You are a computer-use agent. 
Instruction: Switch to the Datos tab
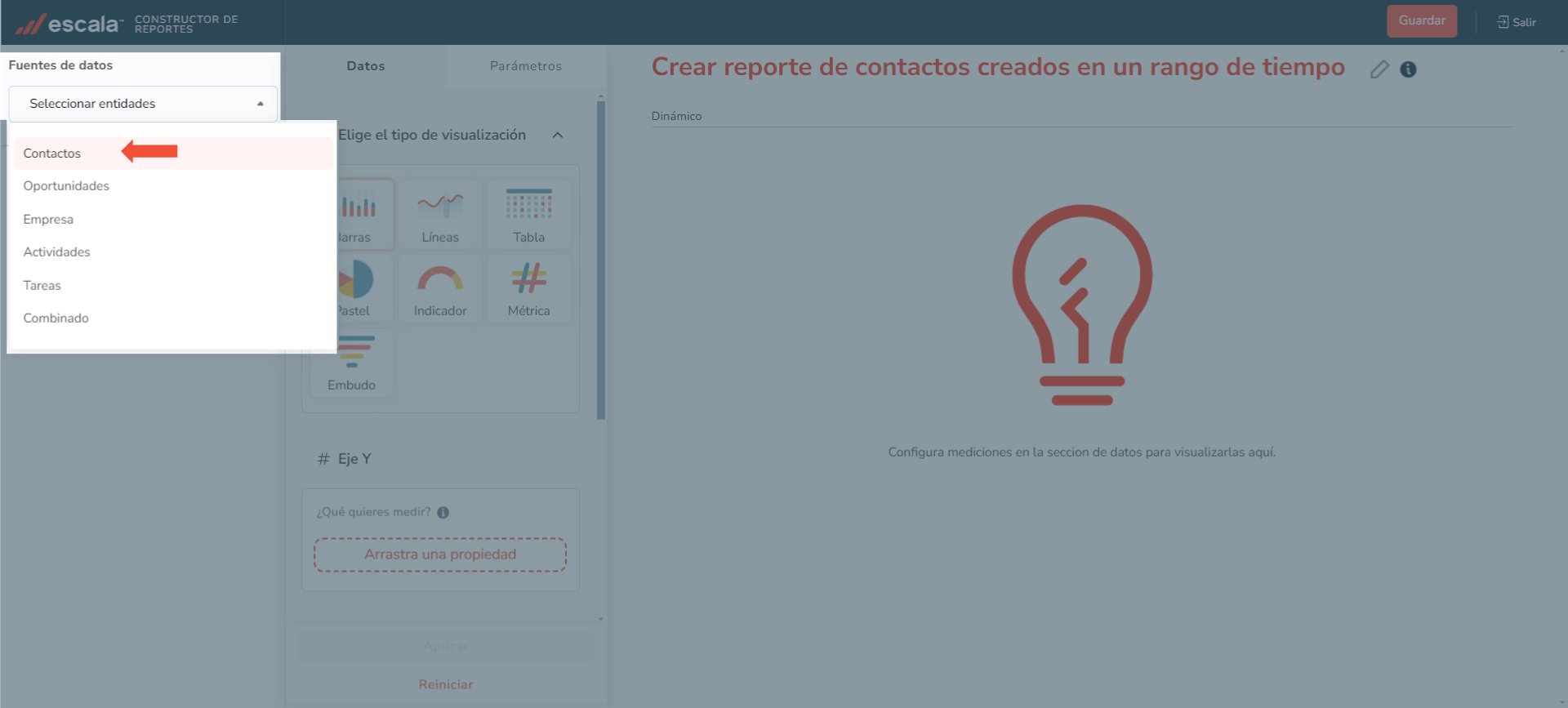[365, 66]
